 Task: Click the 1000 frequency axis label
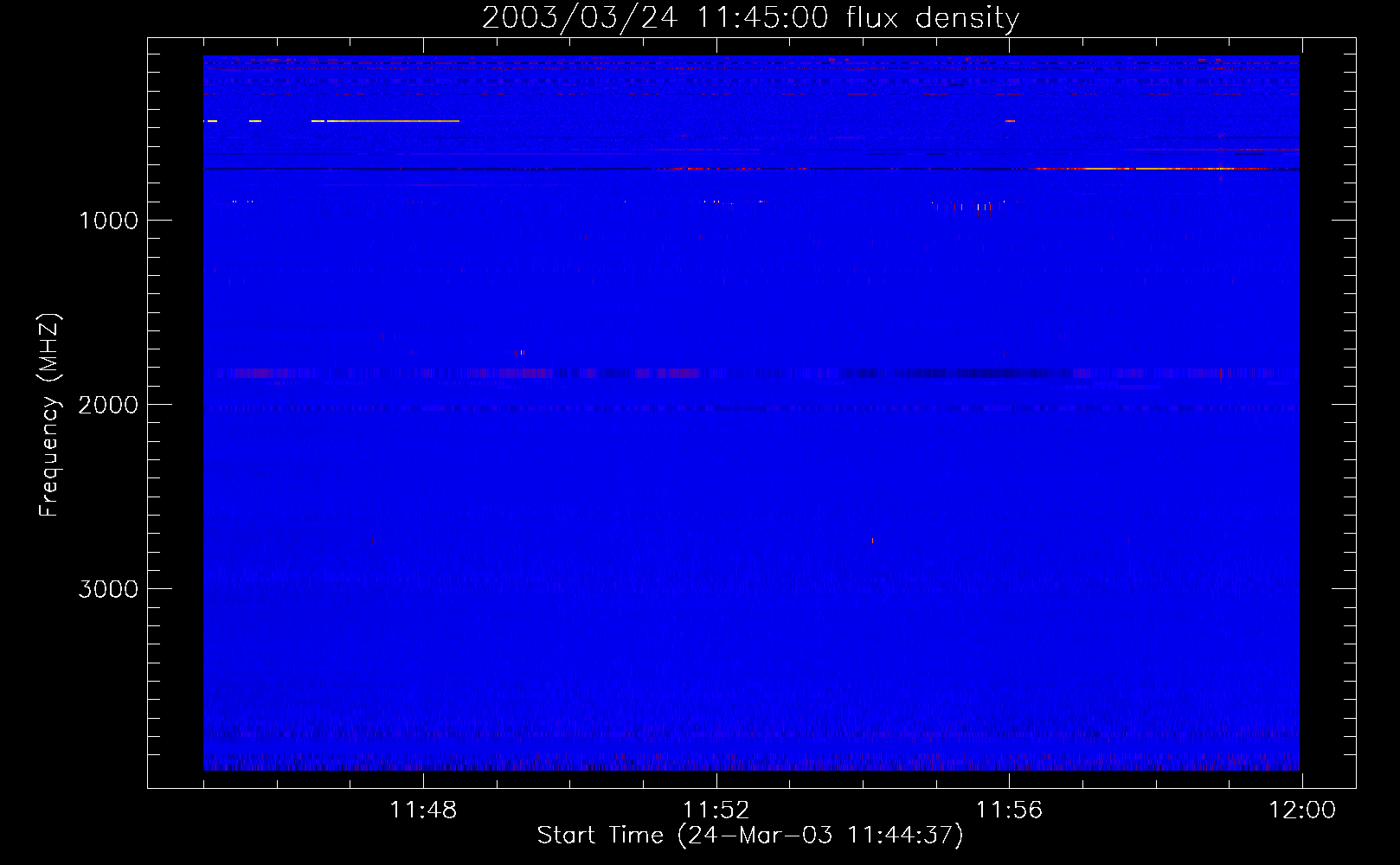pos(108,221)
